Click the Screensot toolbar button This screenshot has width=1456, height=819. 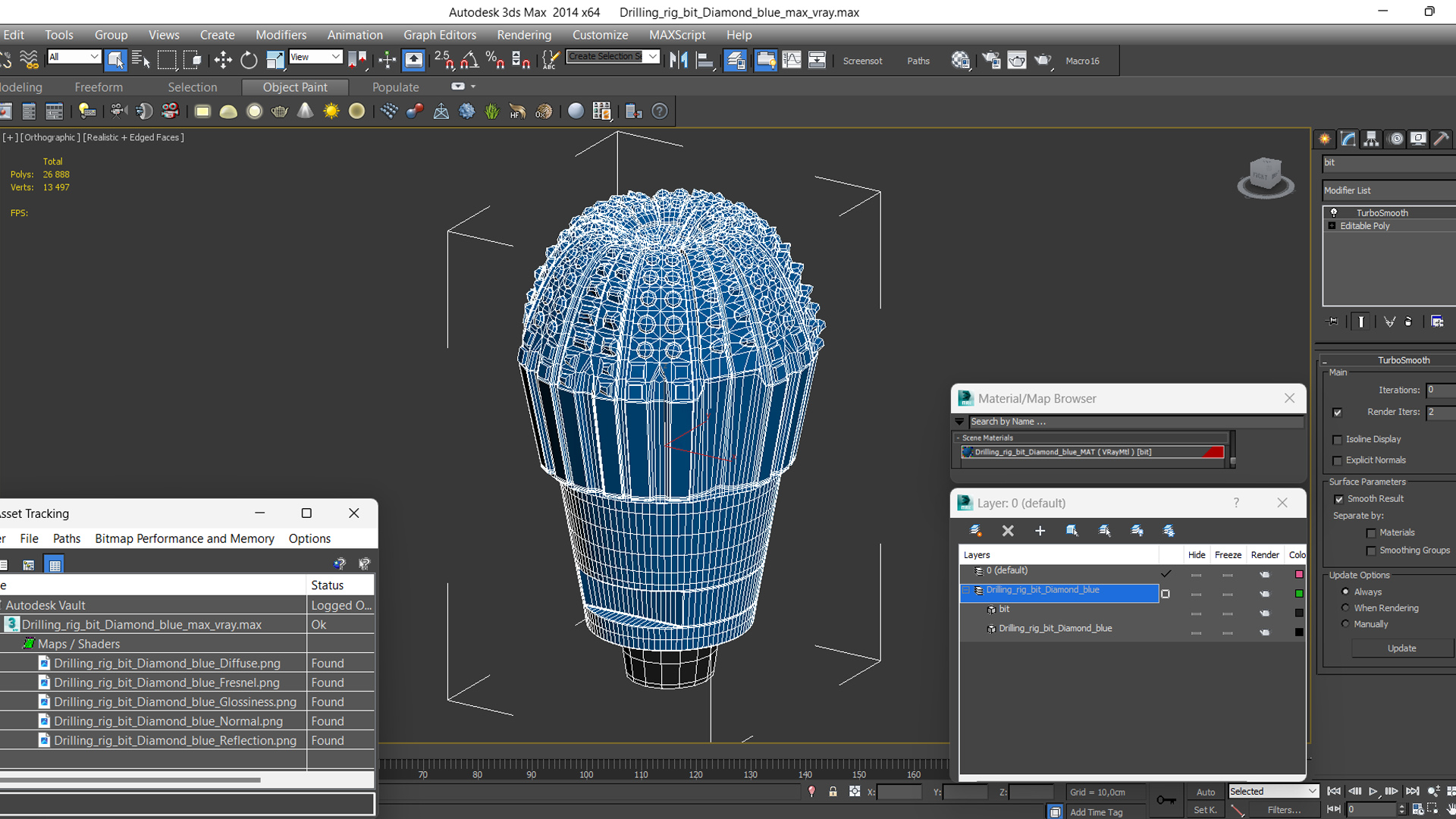(x=862, y=61)
